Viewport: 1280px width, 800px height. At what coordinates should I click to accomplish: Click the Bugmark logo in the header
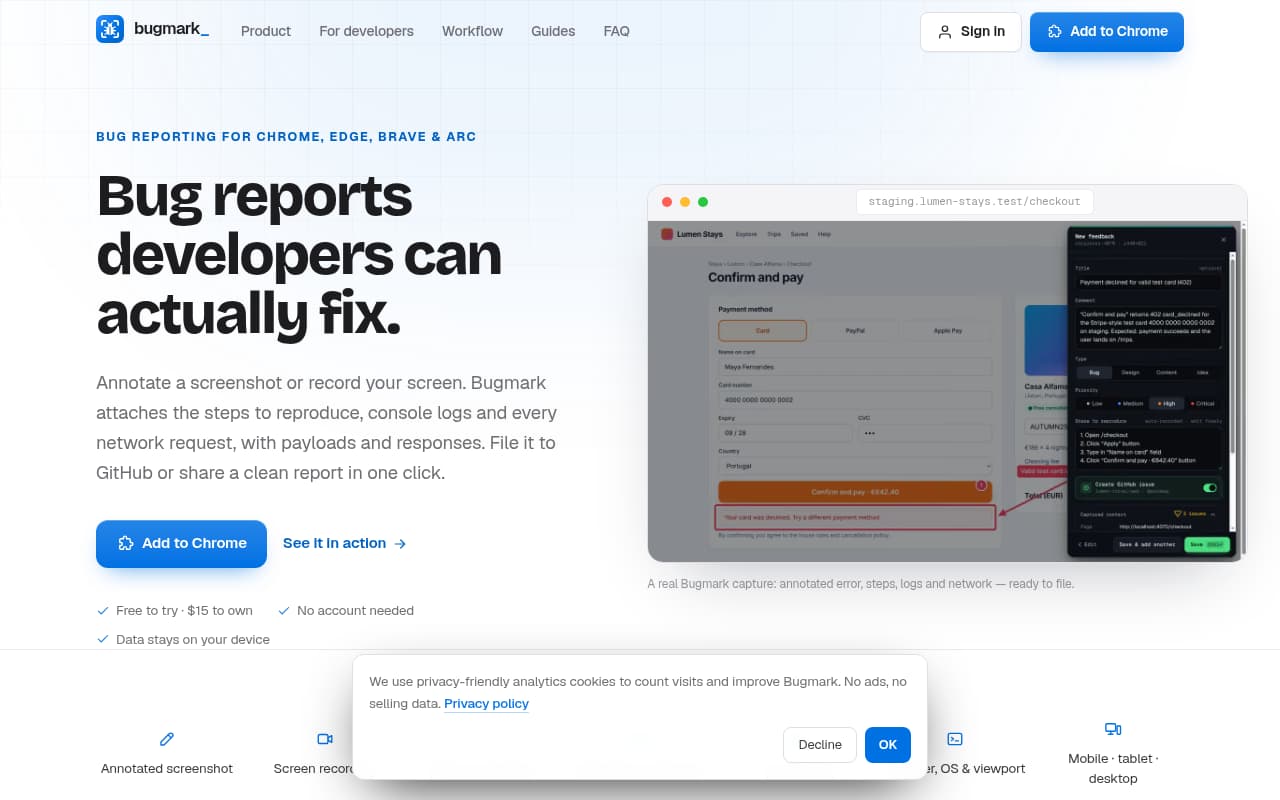[153, 30]
